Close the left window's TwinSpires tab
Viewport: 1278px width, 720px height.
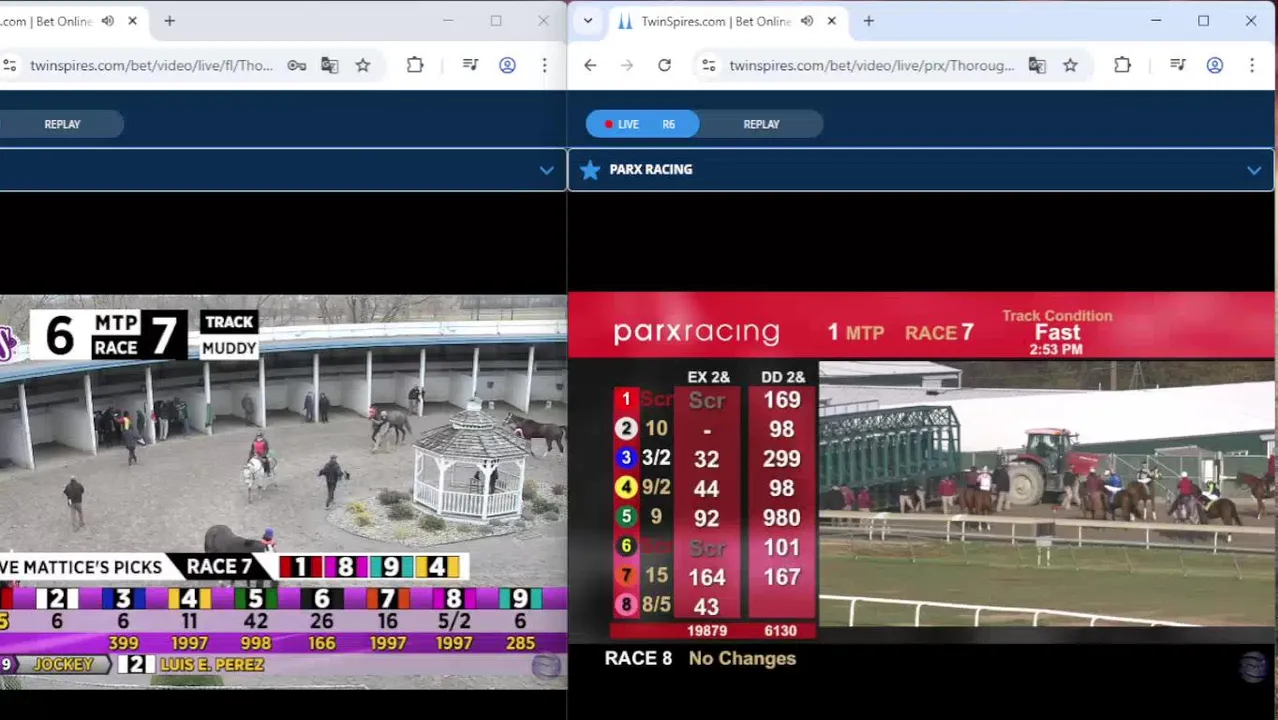pos(132,21)
